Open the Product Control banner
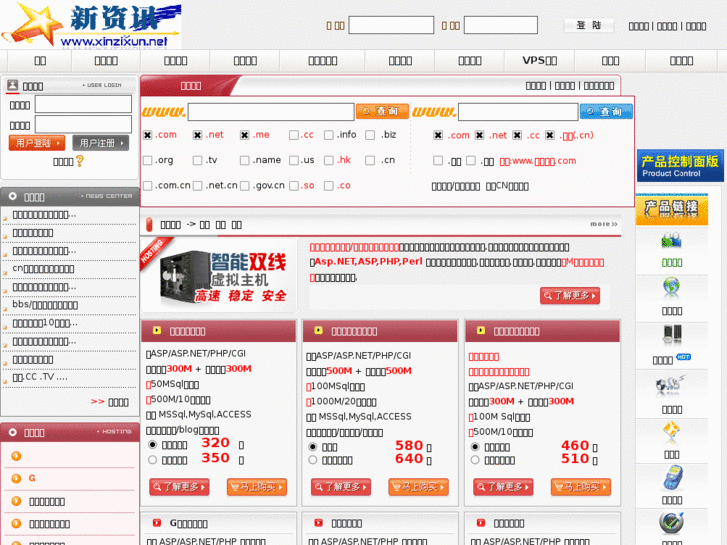 [x=680, y=166]
